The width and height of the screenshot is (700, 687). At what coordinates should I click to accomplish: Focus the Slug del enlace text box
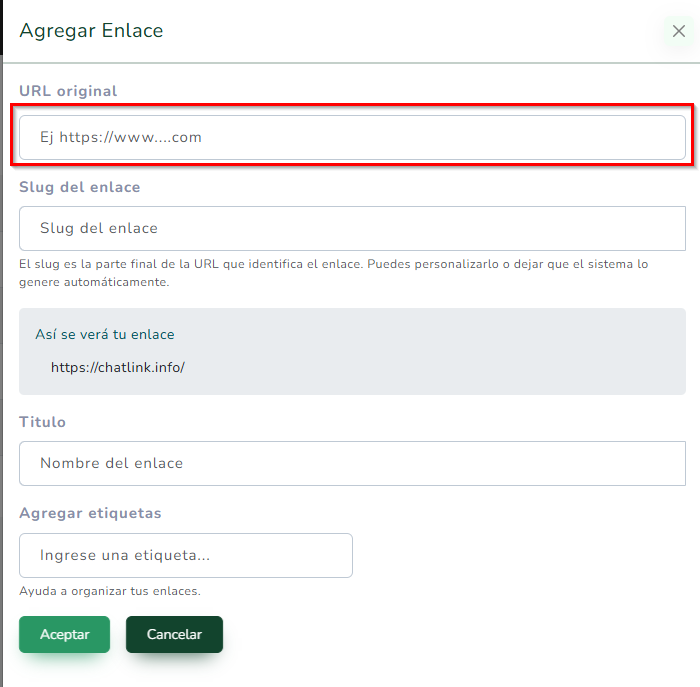click(352, 228)
